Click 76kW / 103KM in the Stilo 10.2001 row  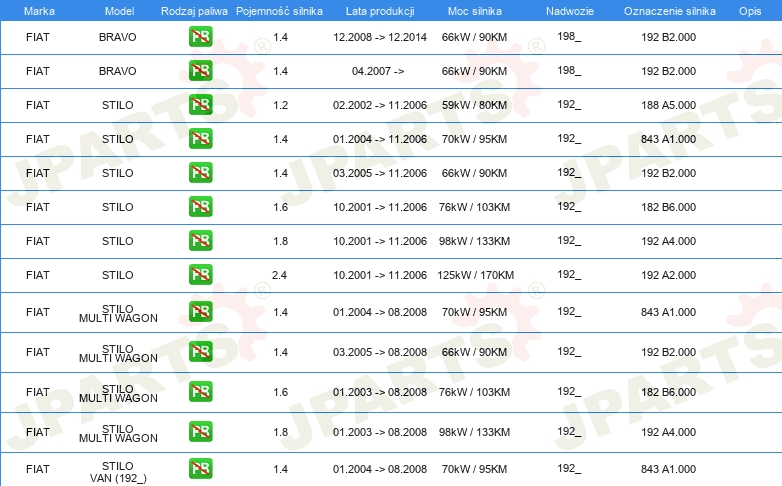point(474,207)
